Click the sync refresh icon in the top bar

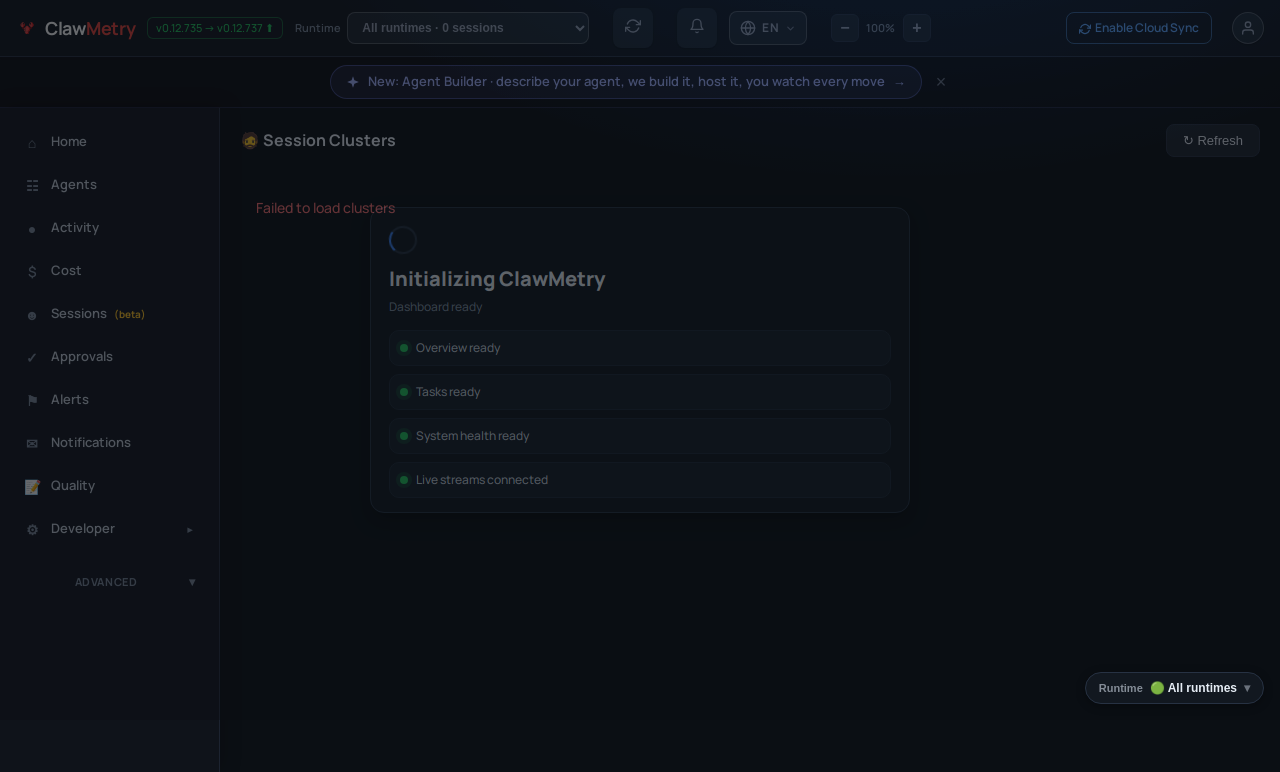point(633,27)
